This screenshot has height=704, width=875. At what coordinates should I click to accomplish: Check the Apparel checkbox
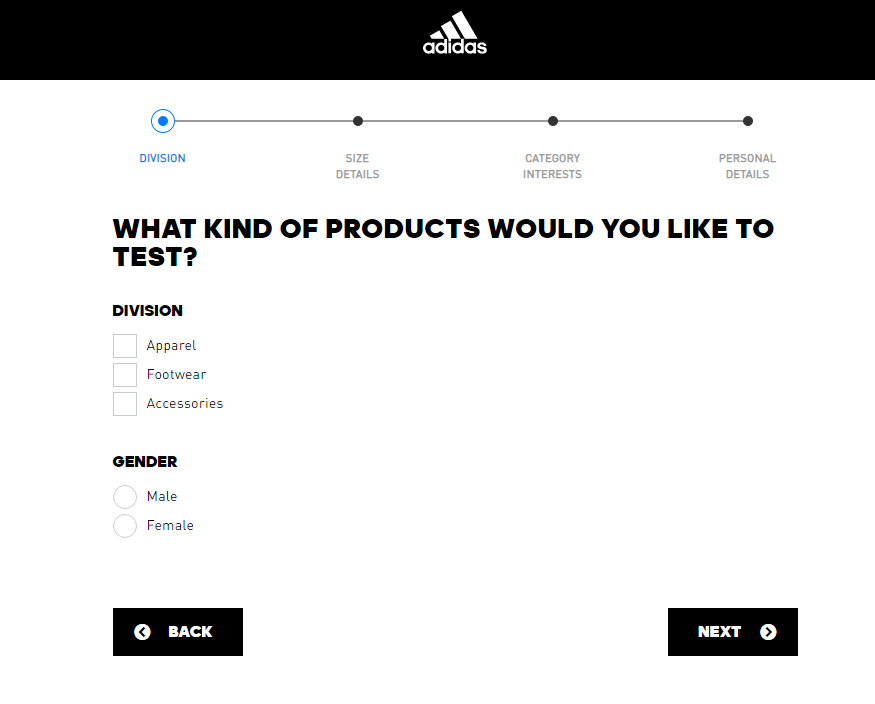point(124,345)
